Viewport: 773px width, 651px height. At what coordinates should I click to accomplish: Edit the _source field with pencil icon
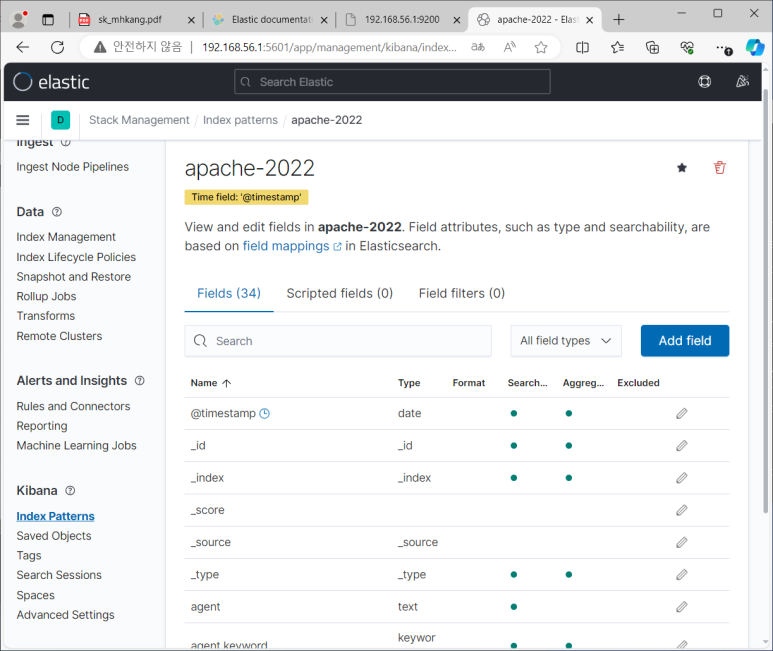click(681, 543)
